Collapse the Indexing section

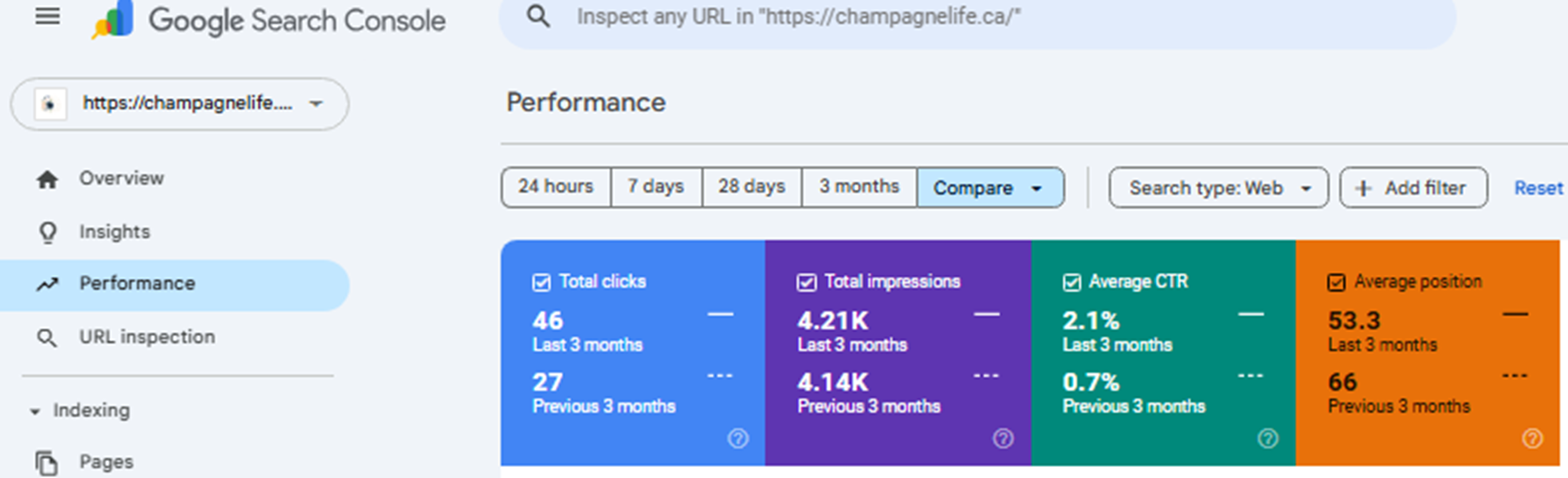pyautogui.click(x=35, y=411)
